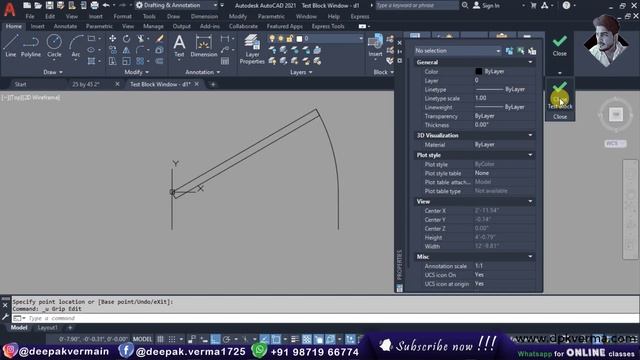The image size is (640, 360).
Task: Select the Text annotation tool
Action: pos(179,45)
